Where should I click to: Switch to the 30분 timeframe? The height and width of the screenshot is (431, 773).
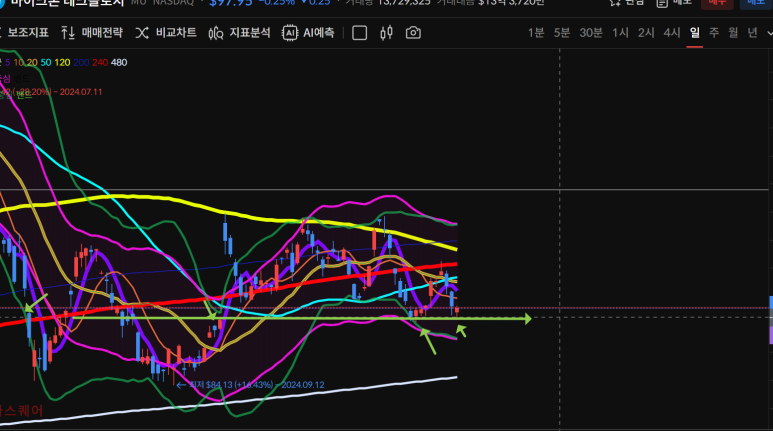591,33
